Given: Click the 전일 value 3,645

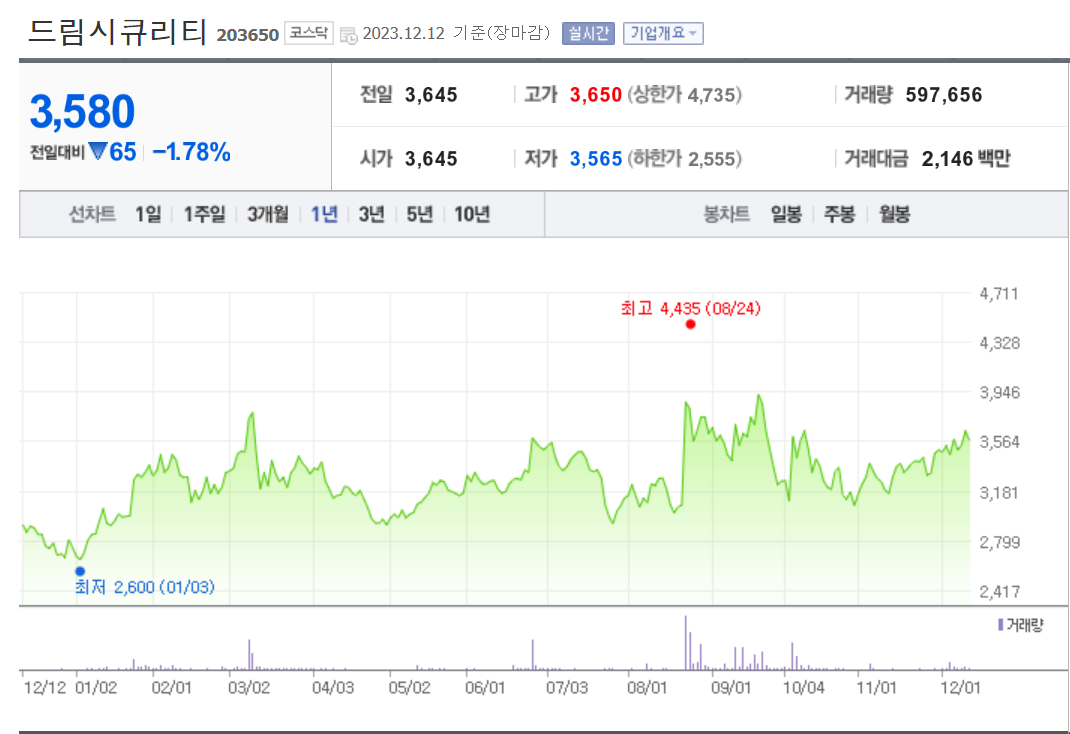Looking at the screenshot, I should [431, 95].
